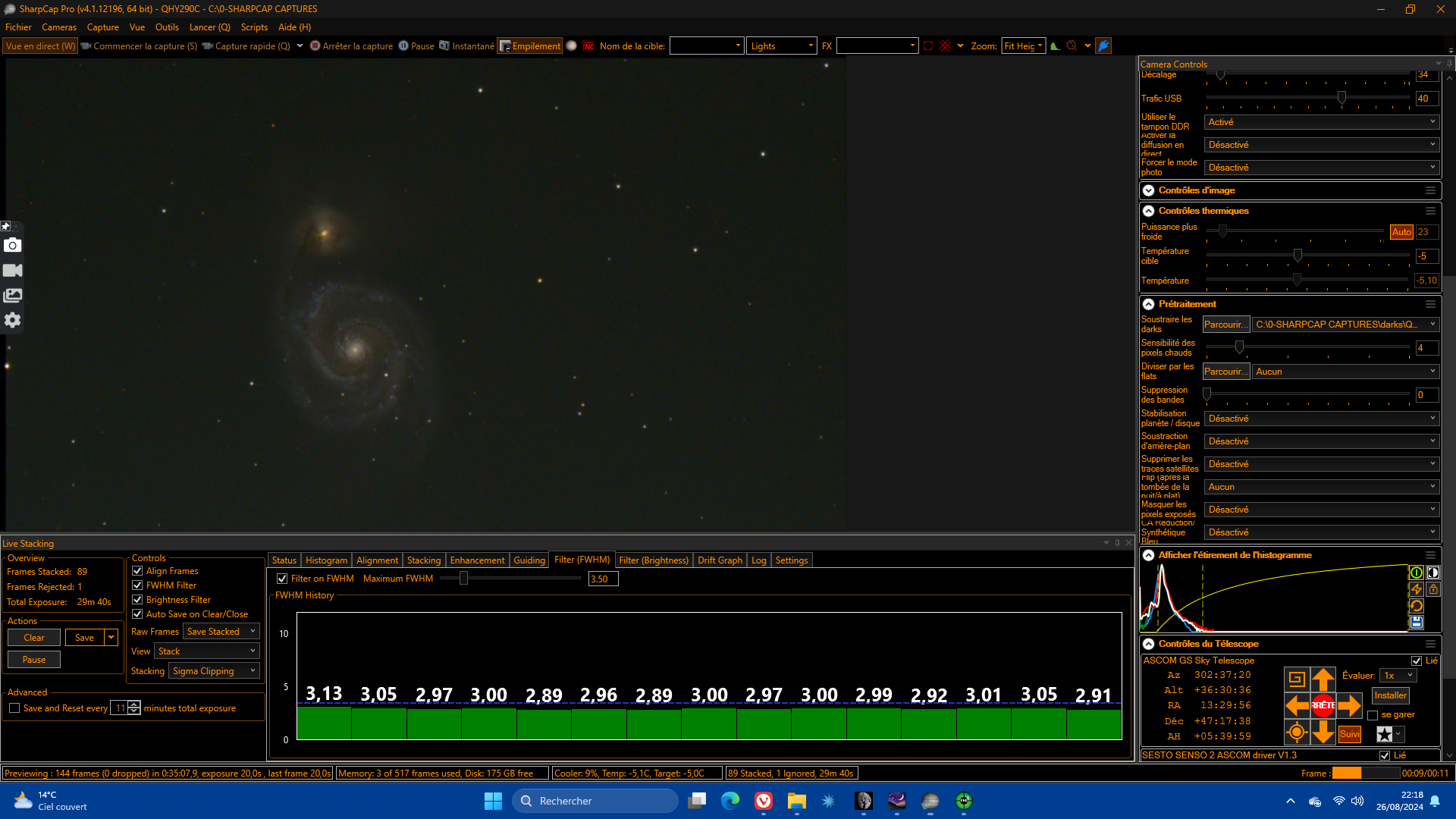1456x819 pixels.
Task: Click the Arrêter la capture stop icon
Action: pos(315,46)
